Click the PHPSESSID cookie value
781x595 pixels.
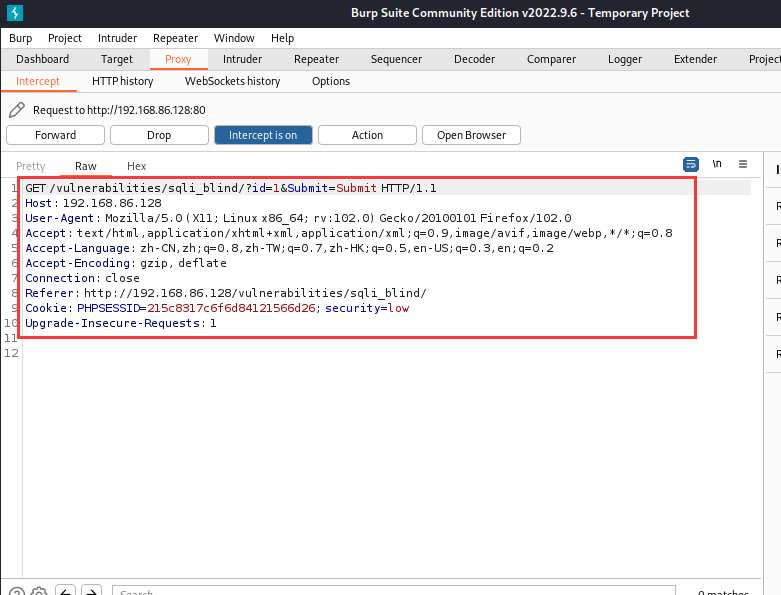coord(231,308)
